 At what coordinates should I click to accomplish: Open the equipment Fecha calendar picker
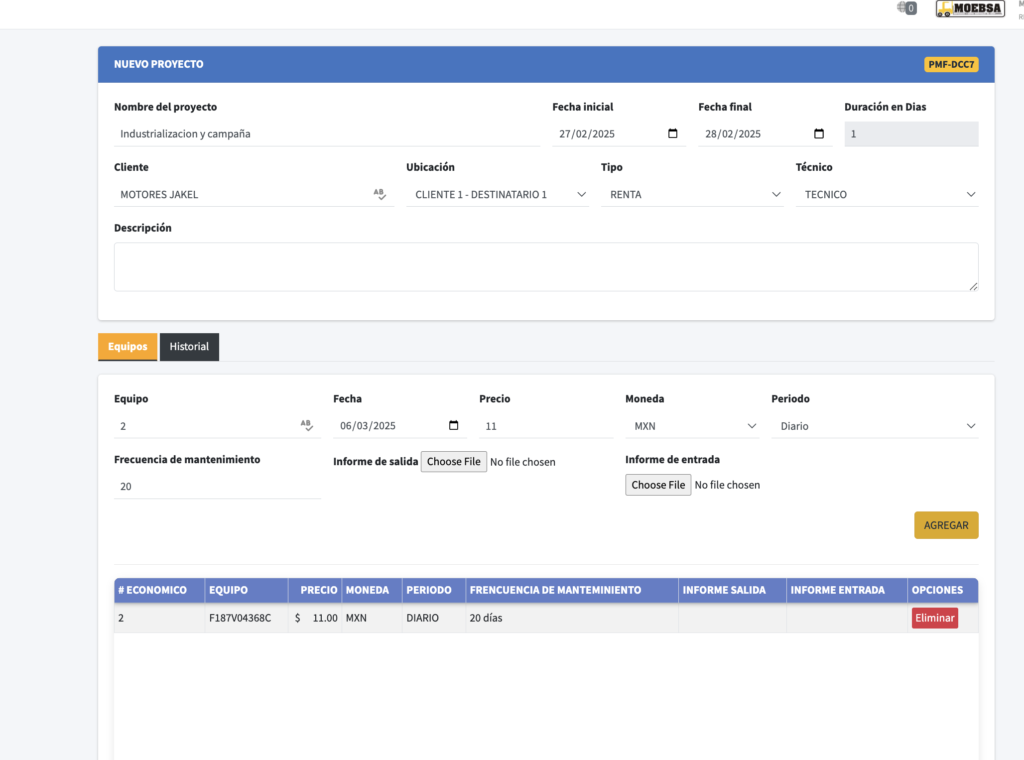pos(454,426)
